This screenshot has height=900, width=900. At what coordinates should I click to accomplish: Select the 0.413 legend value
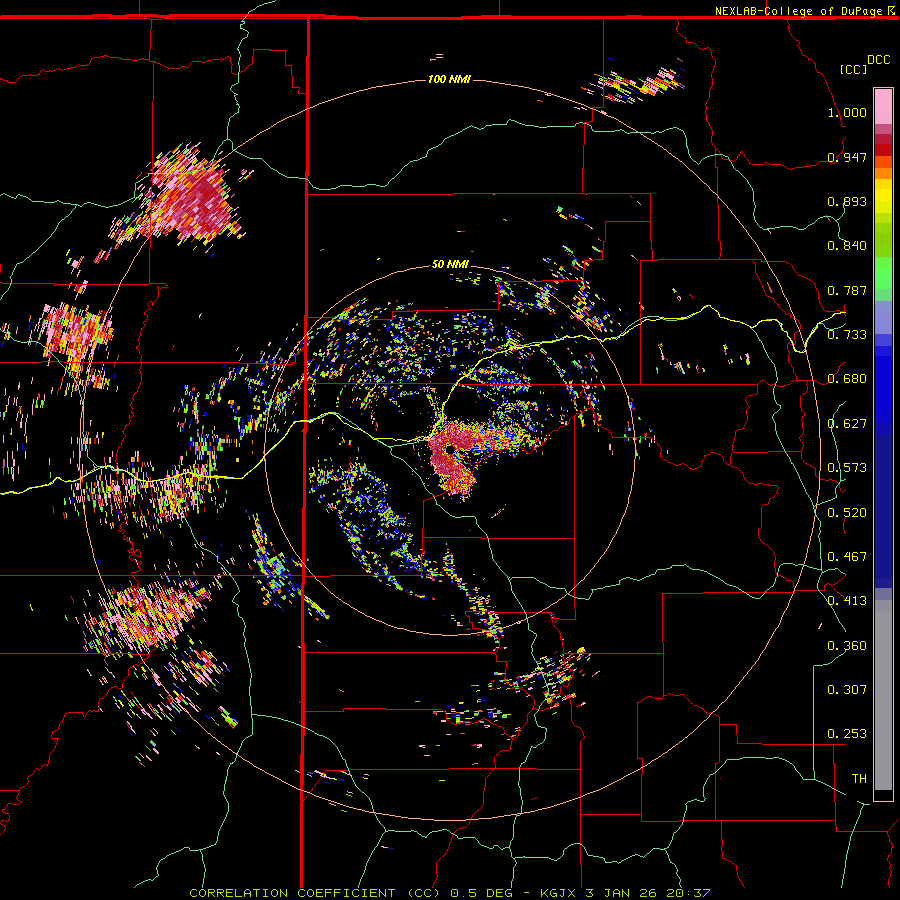click(x=847, y=601)
